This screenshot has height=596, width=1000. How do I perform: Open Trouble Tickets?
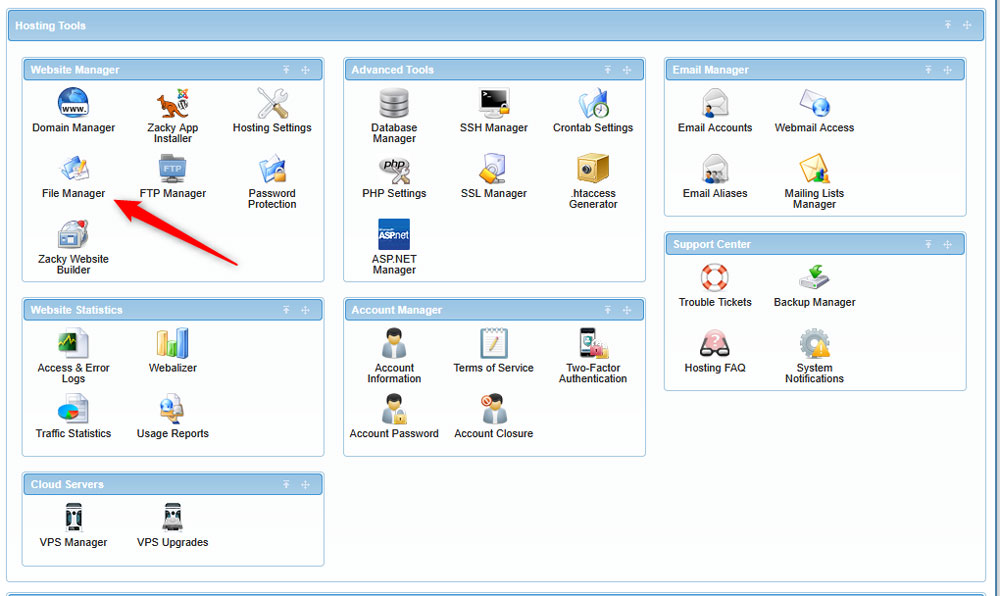[x=716, y=284]
